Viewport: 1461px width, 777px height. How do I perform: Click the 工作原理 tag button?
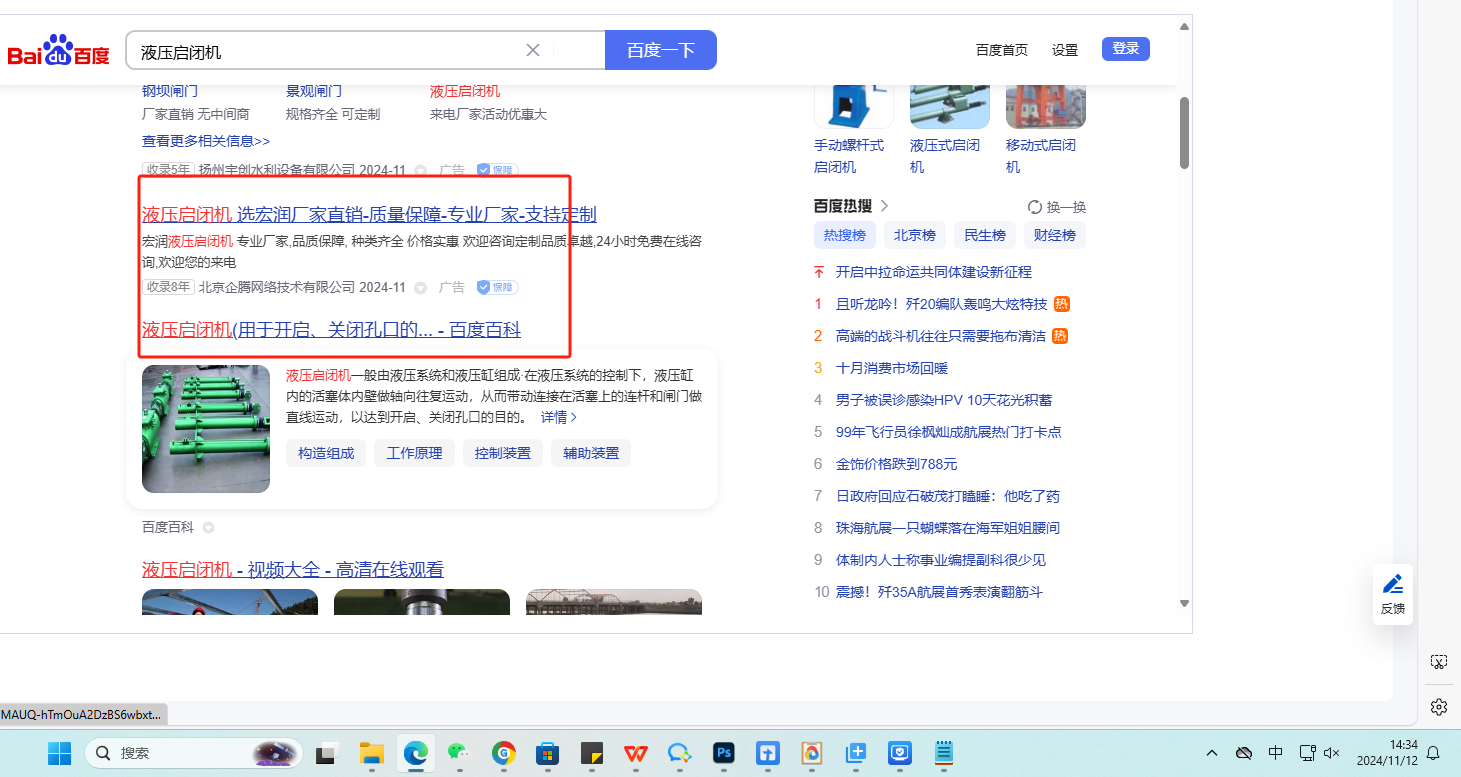click(x=415, y=453)
